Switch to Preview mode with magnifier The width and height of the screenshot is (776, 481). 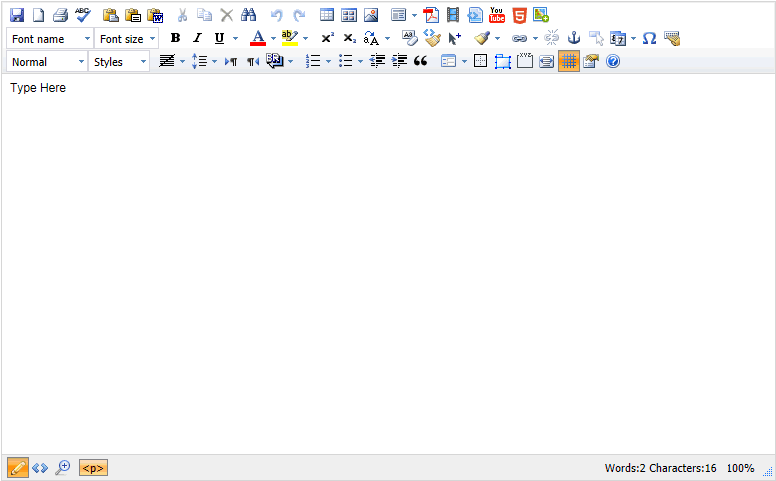pyautogui.click(x=62, y=467)
